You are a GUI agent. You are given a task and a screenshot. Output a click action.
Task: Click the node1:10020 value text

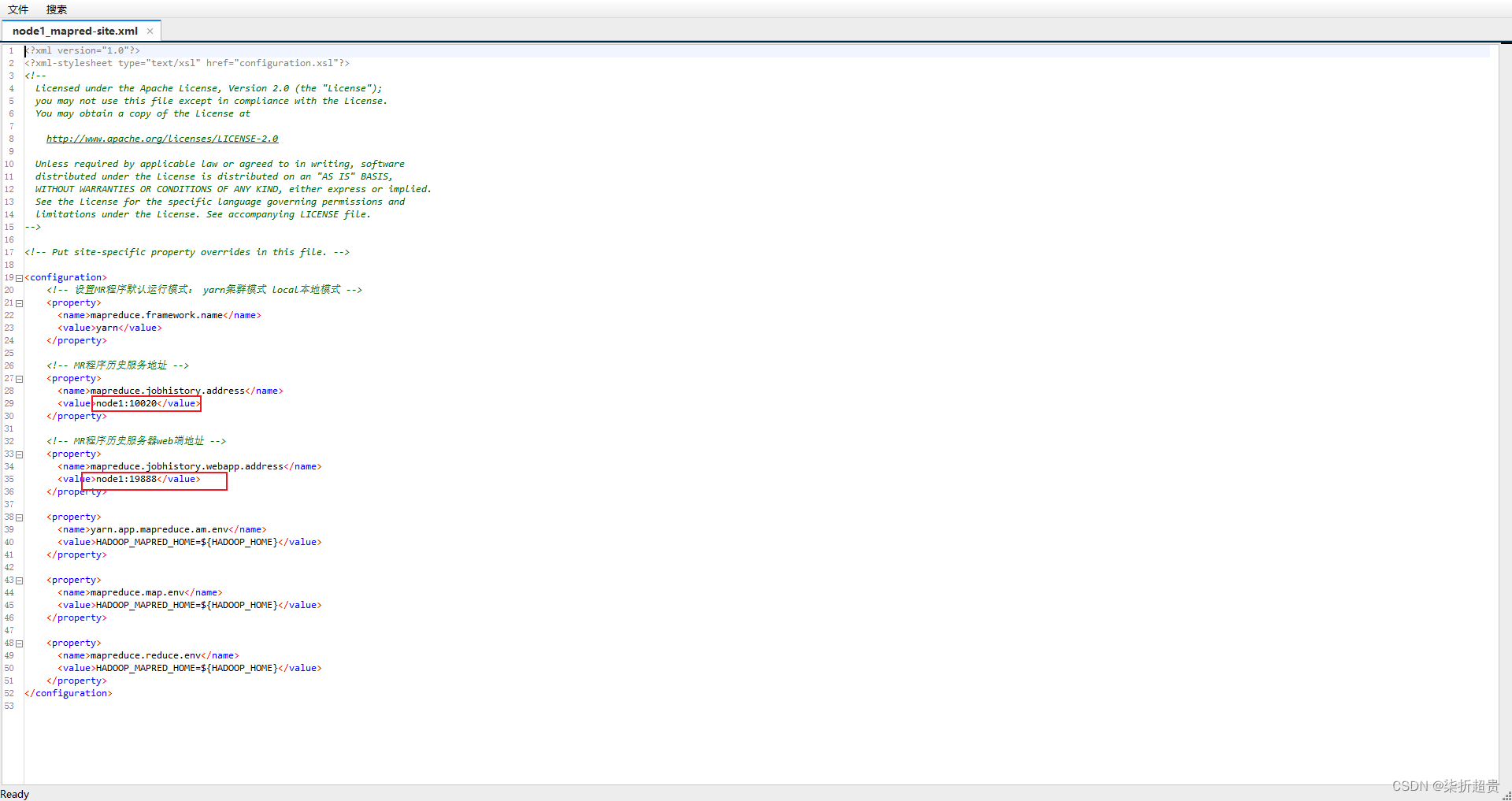click(126, 403)
